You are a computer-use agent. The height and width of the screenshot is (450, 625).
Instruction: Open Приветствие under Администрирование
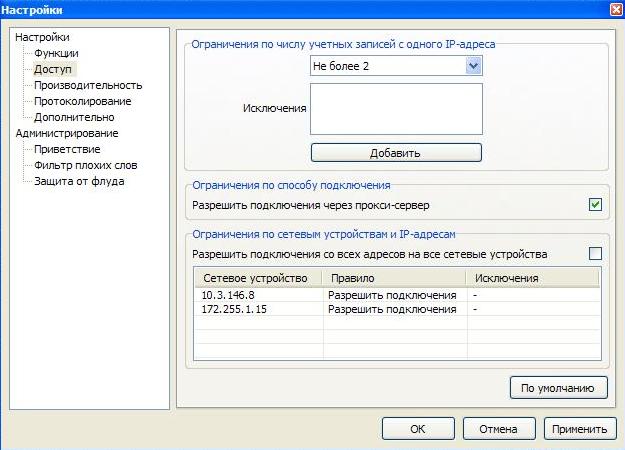click(x=67, y=149)
